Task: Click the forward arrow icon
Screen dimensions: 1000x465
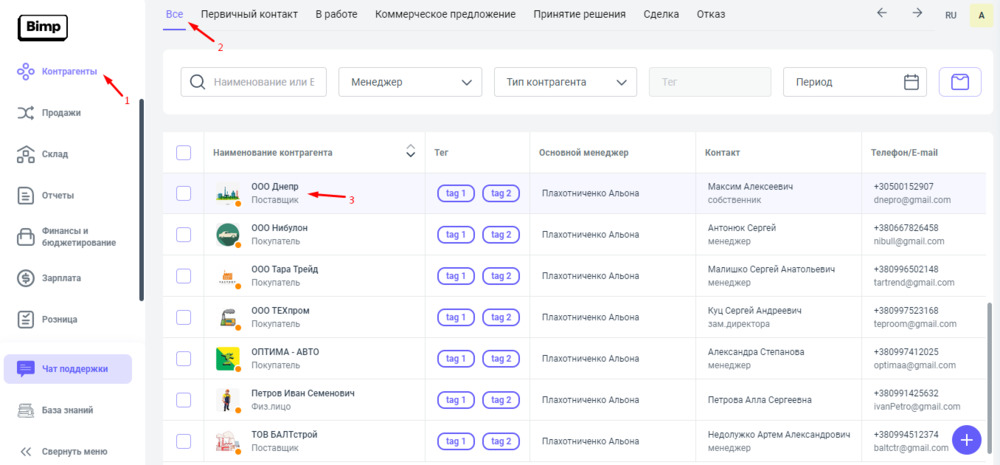Action: [x=917, y=13]
